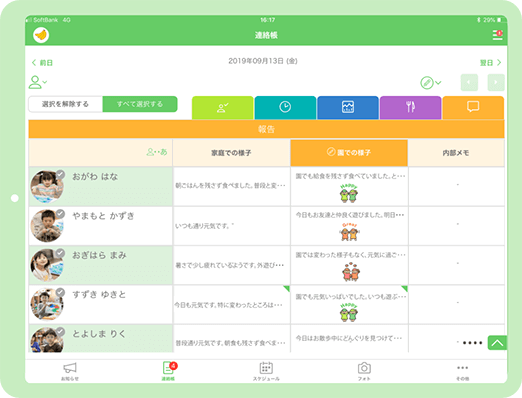Switch to the purple meal tab

pos(410,107)
